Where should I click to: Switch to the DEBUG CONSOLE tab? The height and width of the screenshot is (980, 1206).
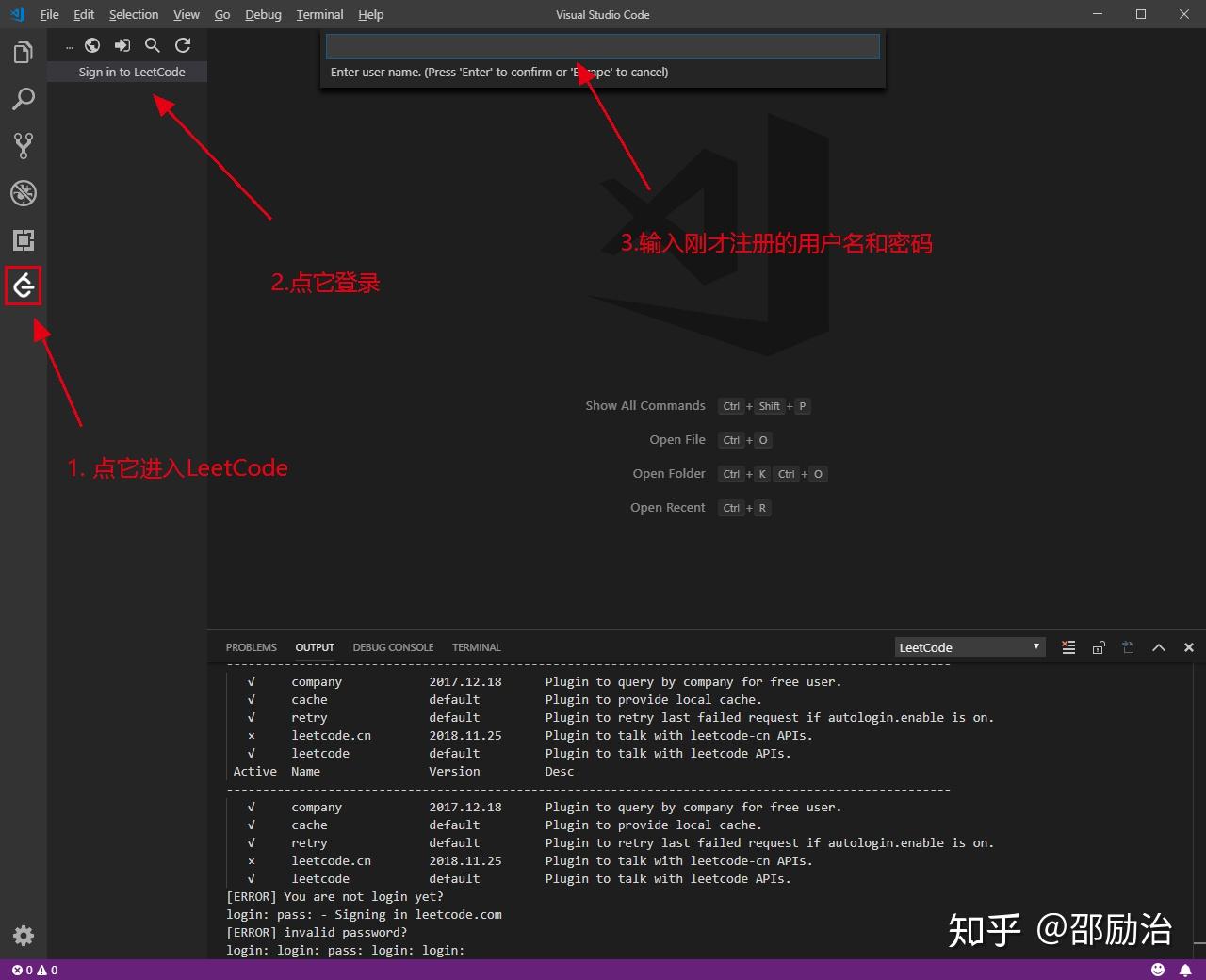click(393, 647)
